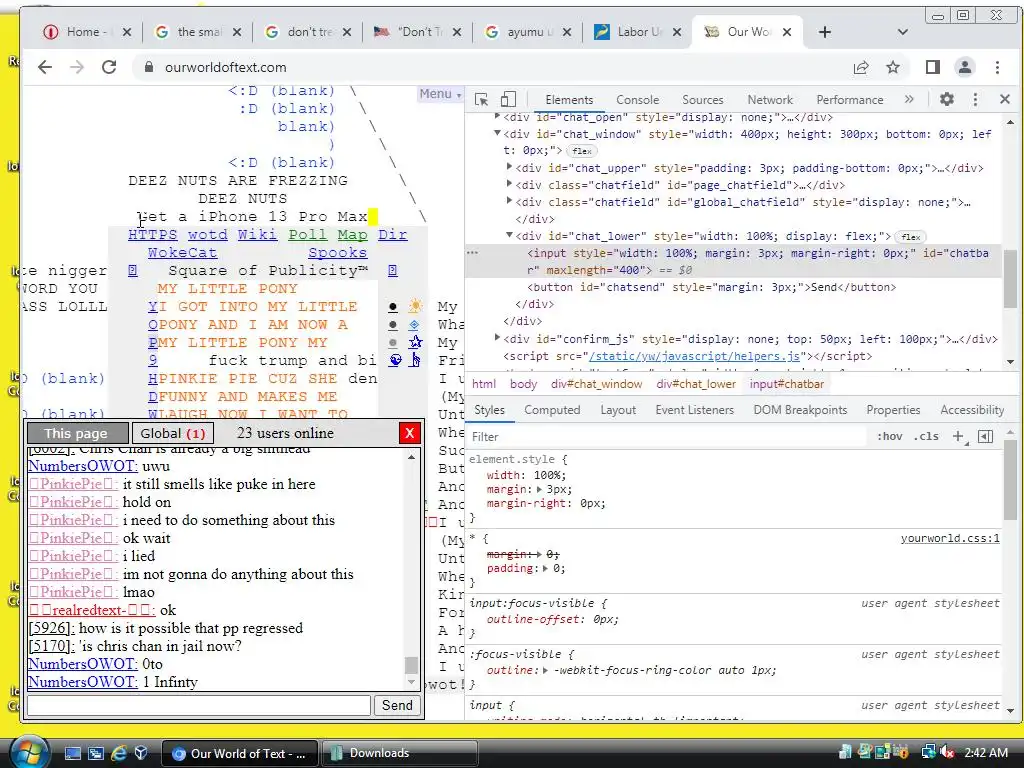The height and width of the screenshot is (768, 1024).
Task: Open the page Menu dropdown
Action: (x=440, y=94)
